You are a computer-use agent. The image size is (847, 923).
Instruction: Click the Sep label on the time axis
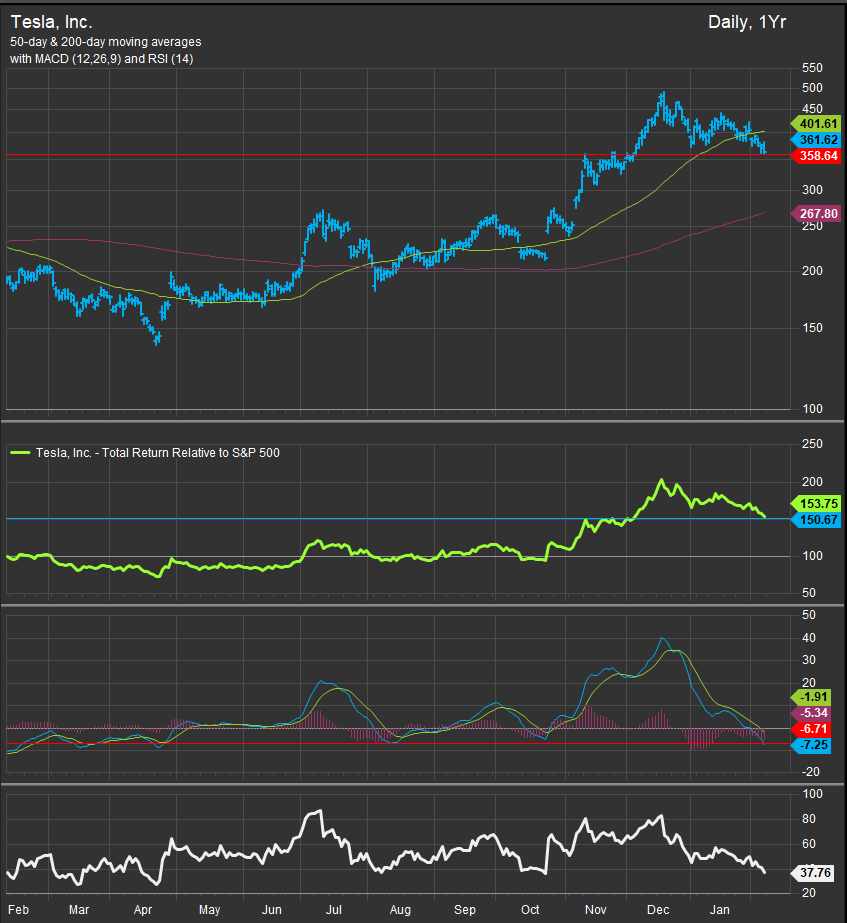(465, 909)
